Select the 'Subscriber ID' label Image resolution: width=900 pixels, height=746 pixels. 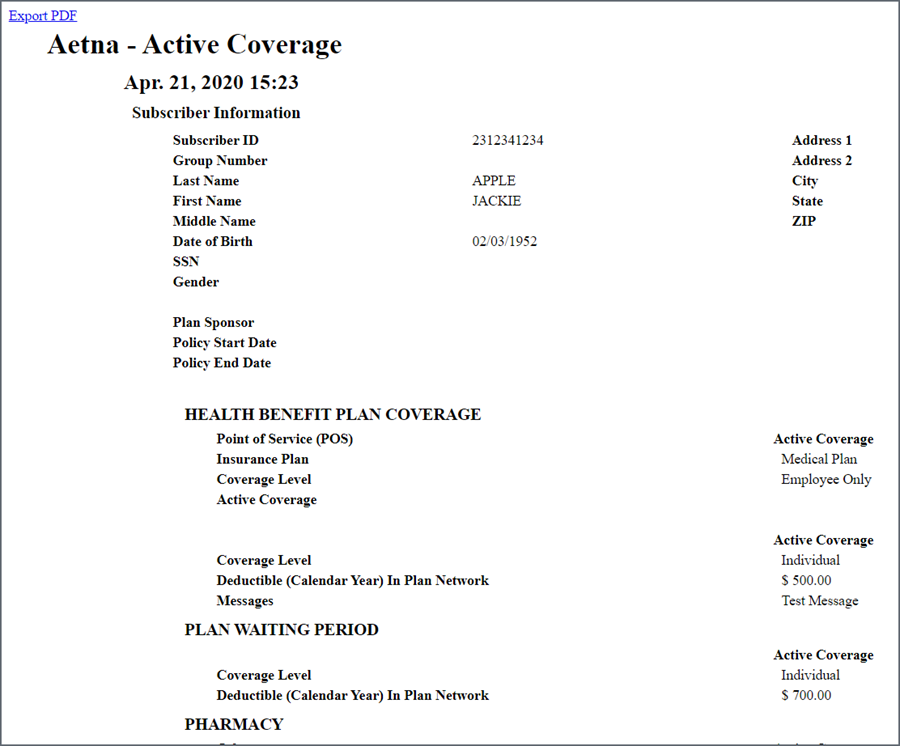click(216, 140)
